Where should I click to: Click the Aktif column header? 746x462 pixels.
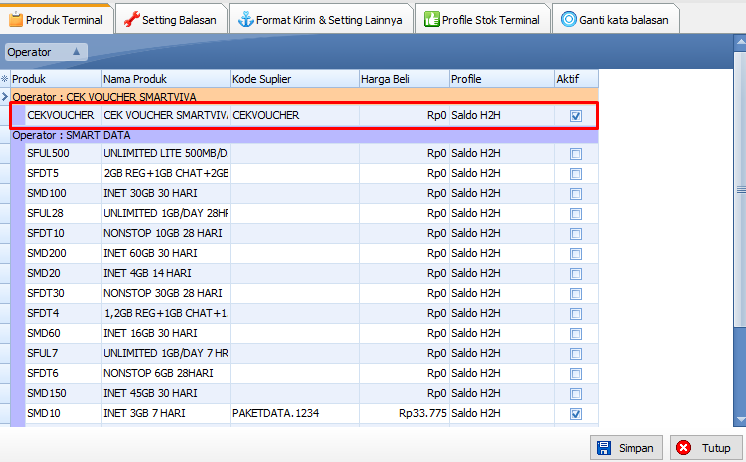click(x=577, y=79)
